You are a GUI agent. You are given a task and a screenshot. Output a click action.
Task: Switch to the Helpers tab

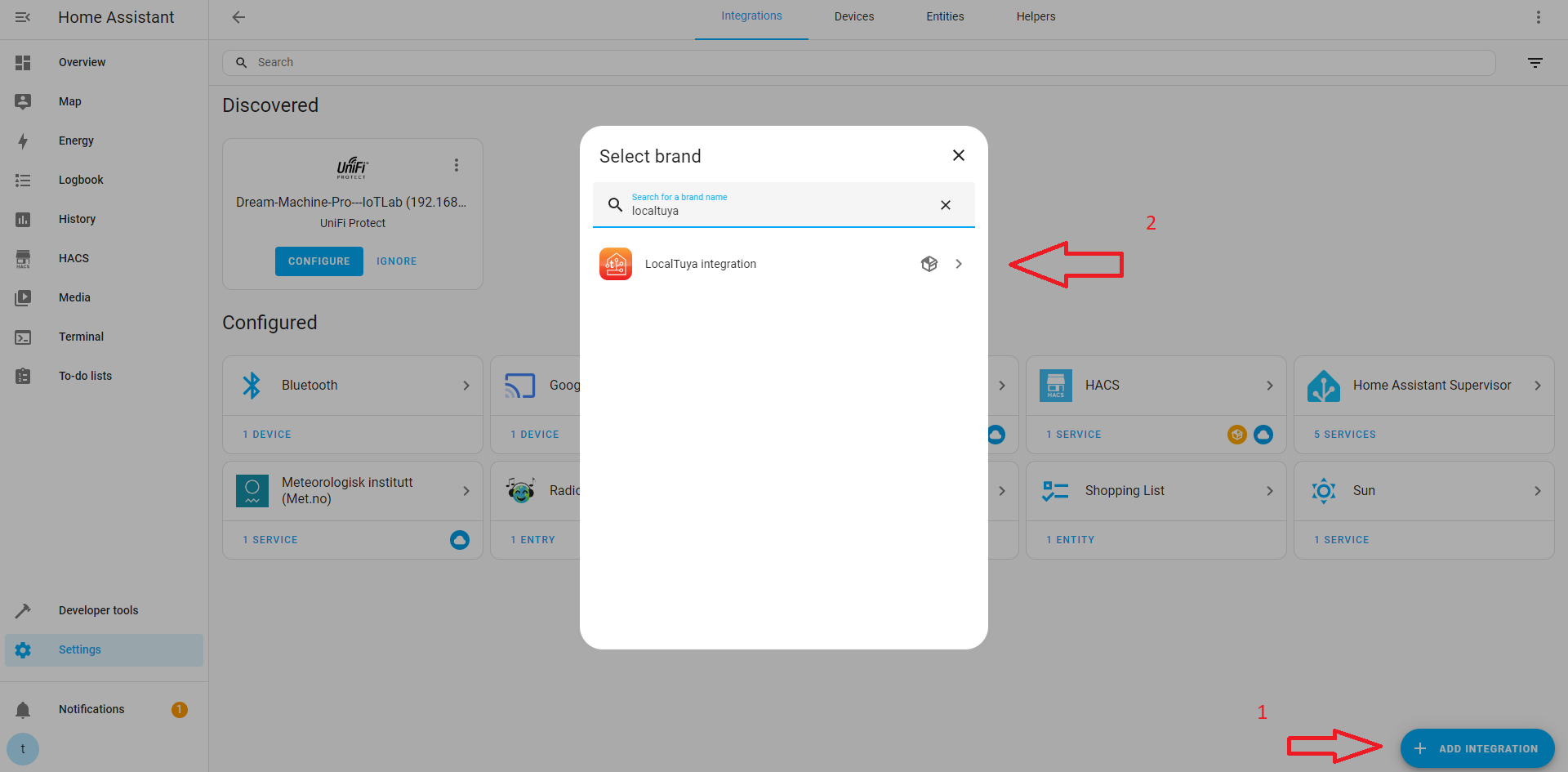[1035, 17]
